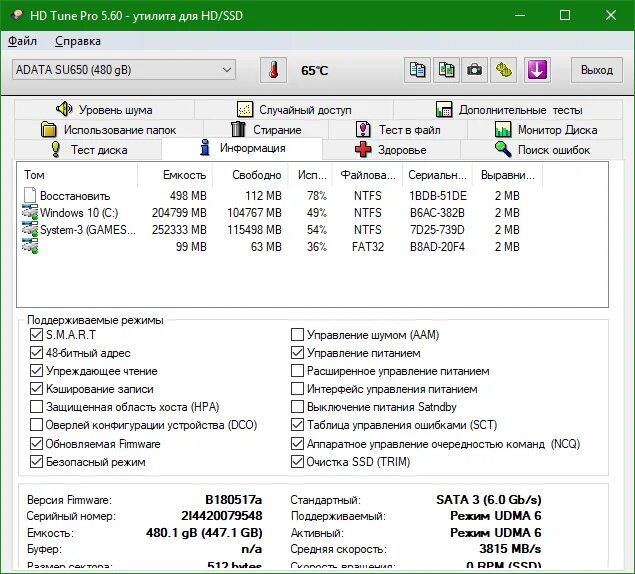Click the Исп... column header
Image resolution: width=635 pixels, height=574 pixels.
point(310,175)
